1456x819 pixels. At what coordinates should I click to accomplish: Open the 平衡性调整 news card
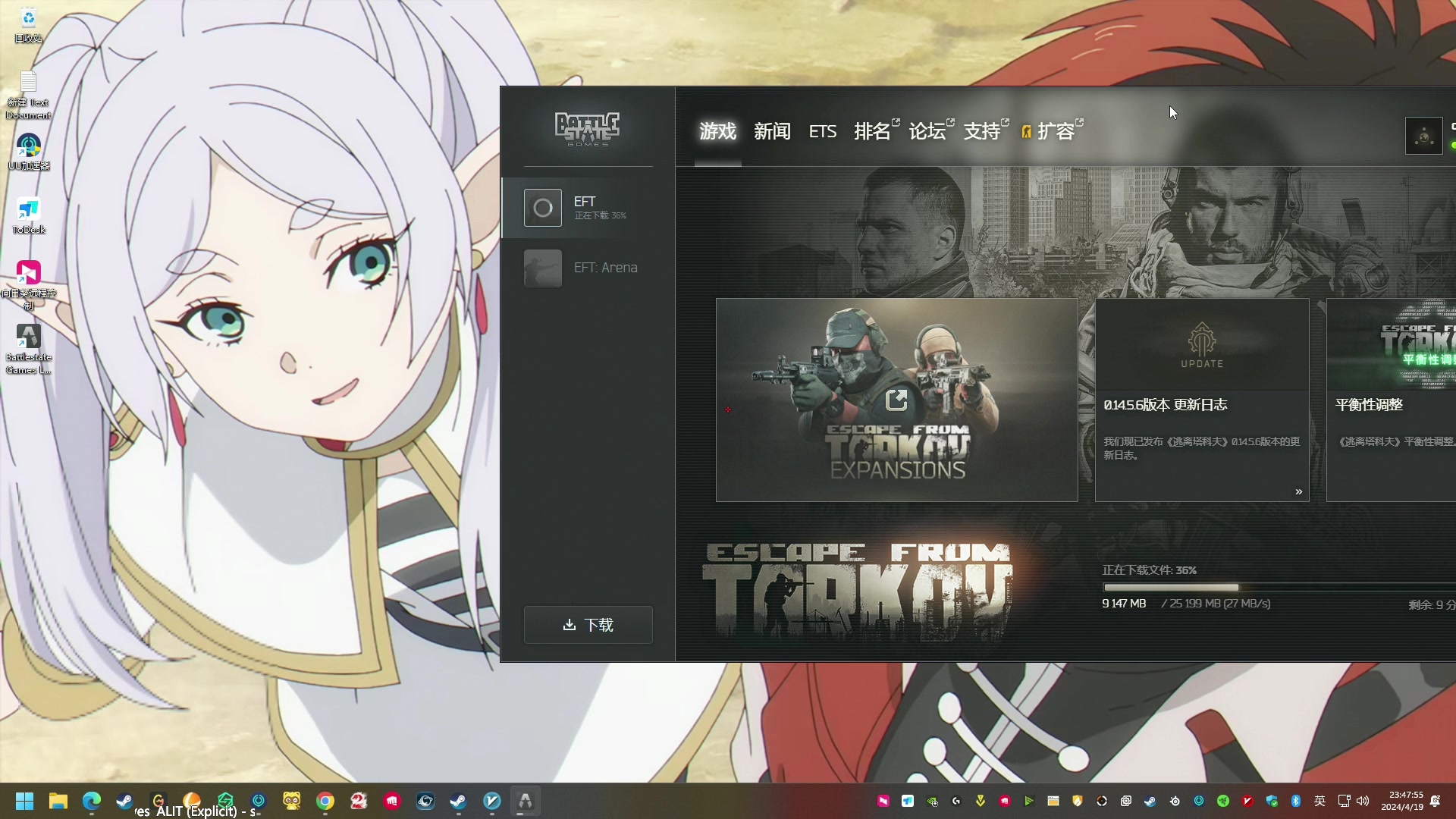[1390, 400]
